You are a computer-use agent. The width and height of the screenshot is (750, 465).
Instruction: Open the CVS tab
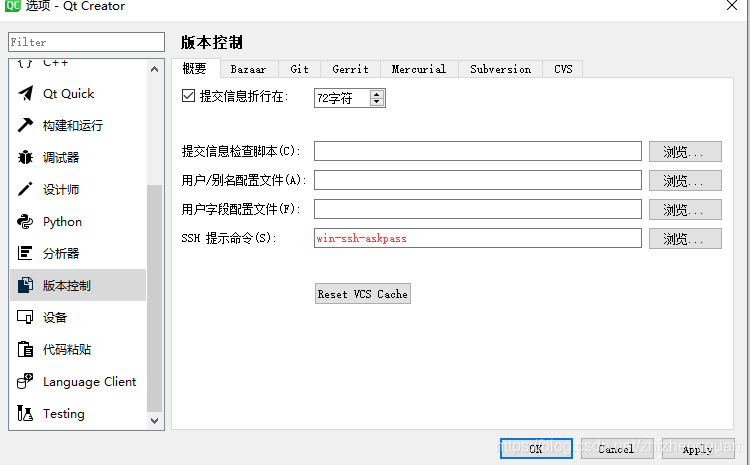(x=563, y=69)
